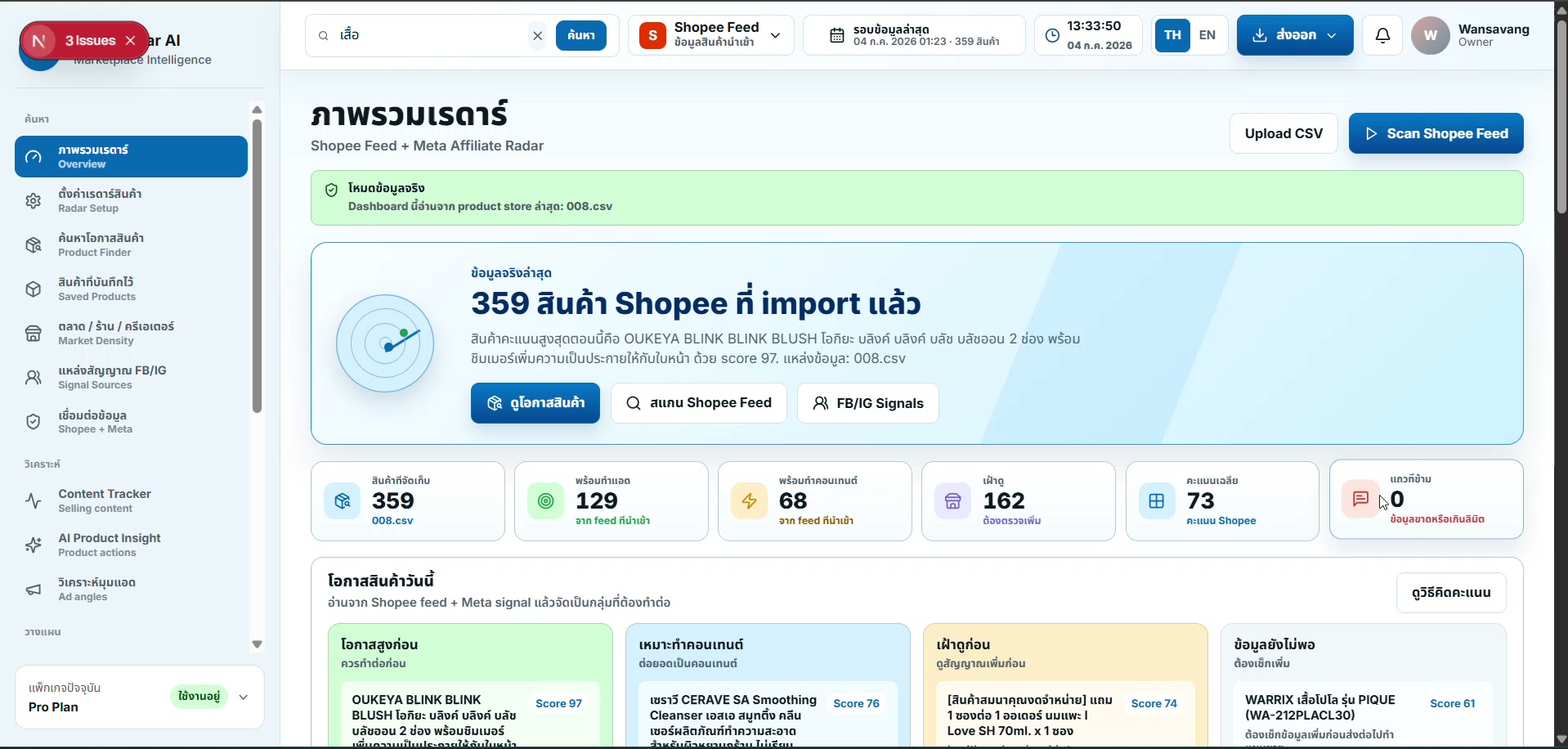Click Score 97 badge on OUKEYA product
The width and height of the screenshot is (1568, 749).
click(559, 703)
